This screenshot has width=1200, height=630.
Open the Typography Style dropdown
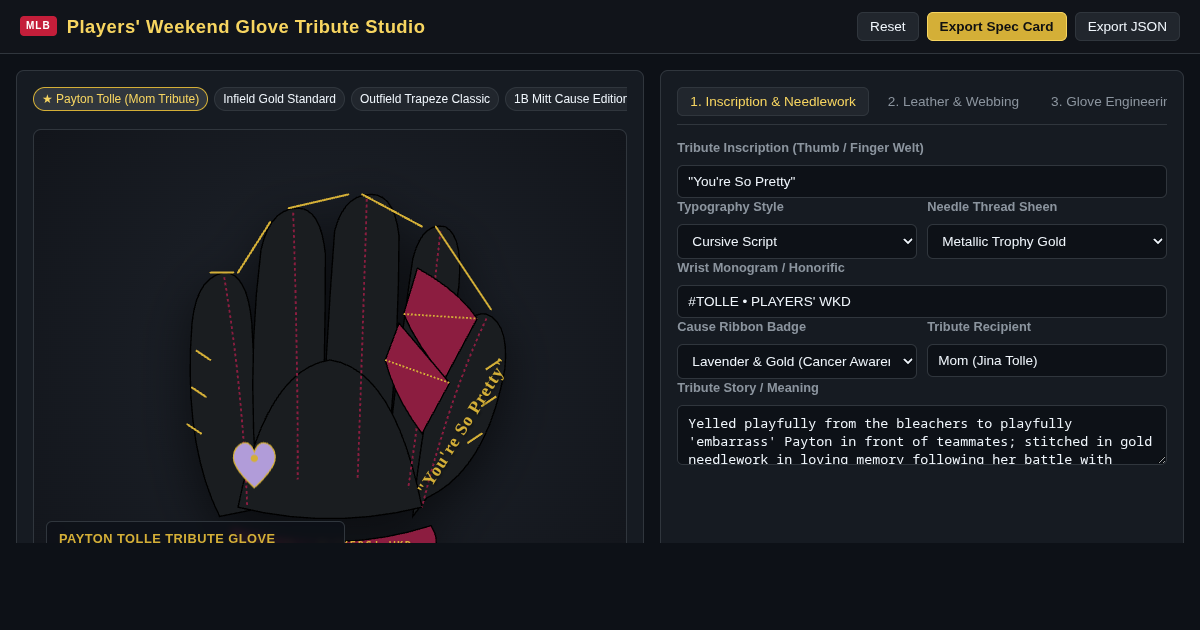797,241
